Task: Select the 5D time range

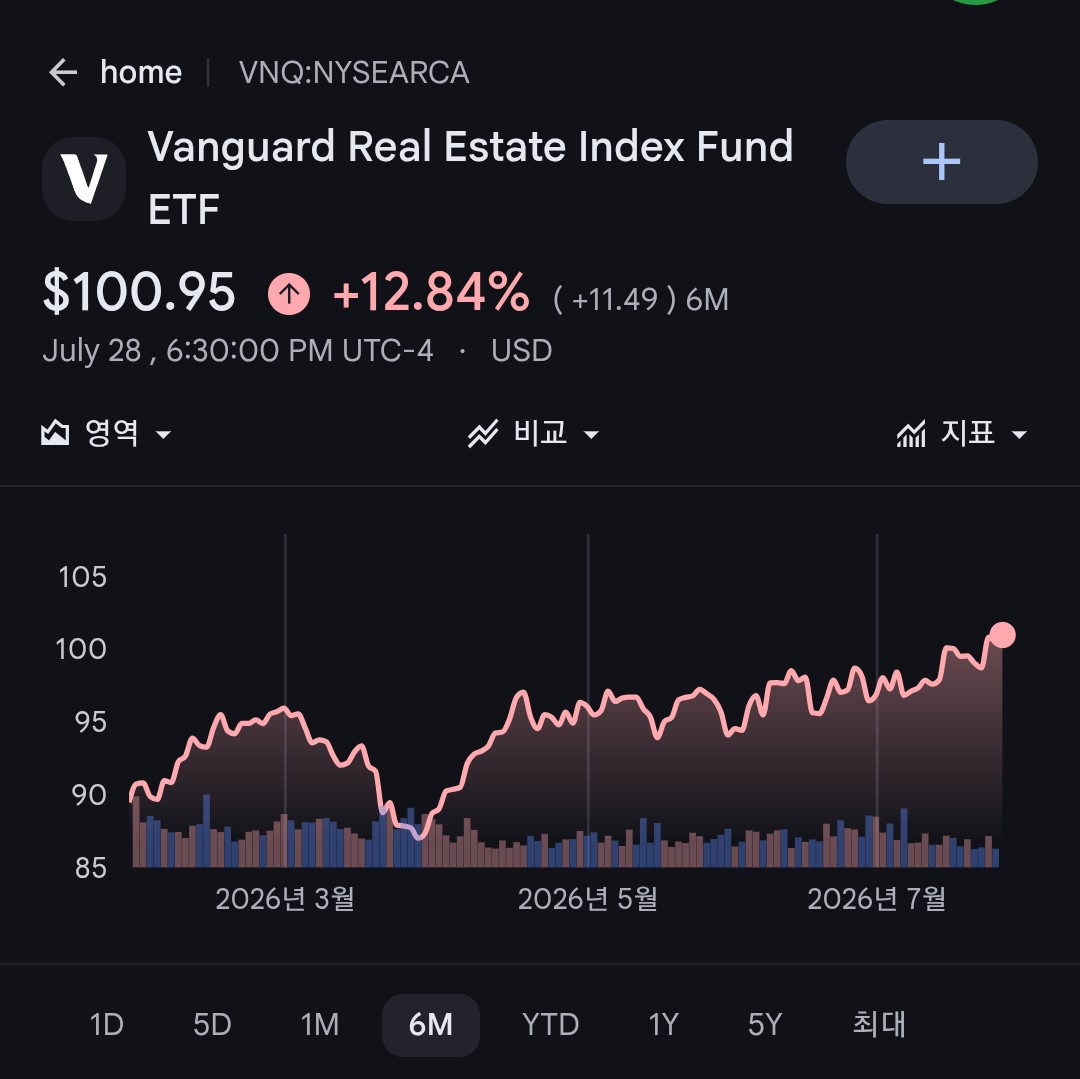Action: 212,1025
